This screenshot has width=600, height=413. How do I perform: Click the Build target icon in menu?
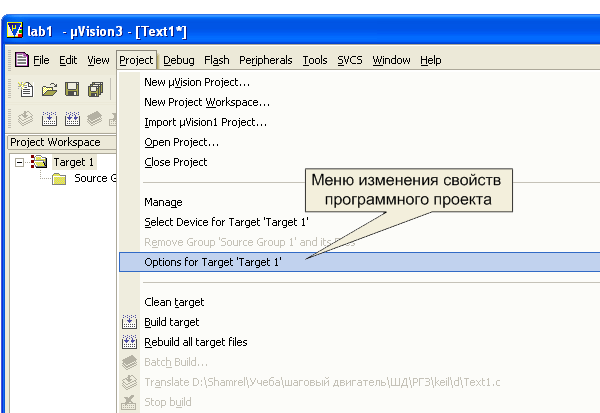coord(129,322)
